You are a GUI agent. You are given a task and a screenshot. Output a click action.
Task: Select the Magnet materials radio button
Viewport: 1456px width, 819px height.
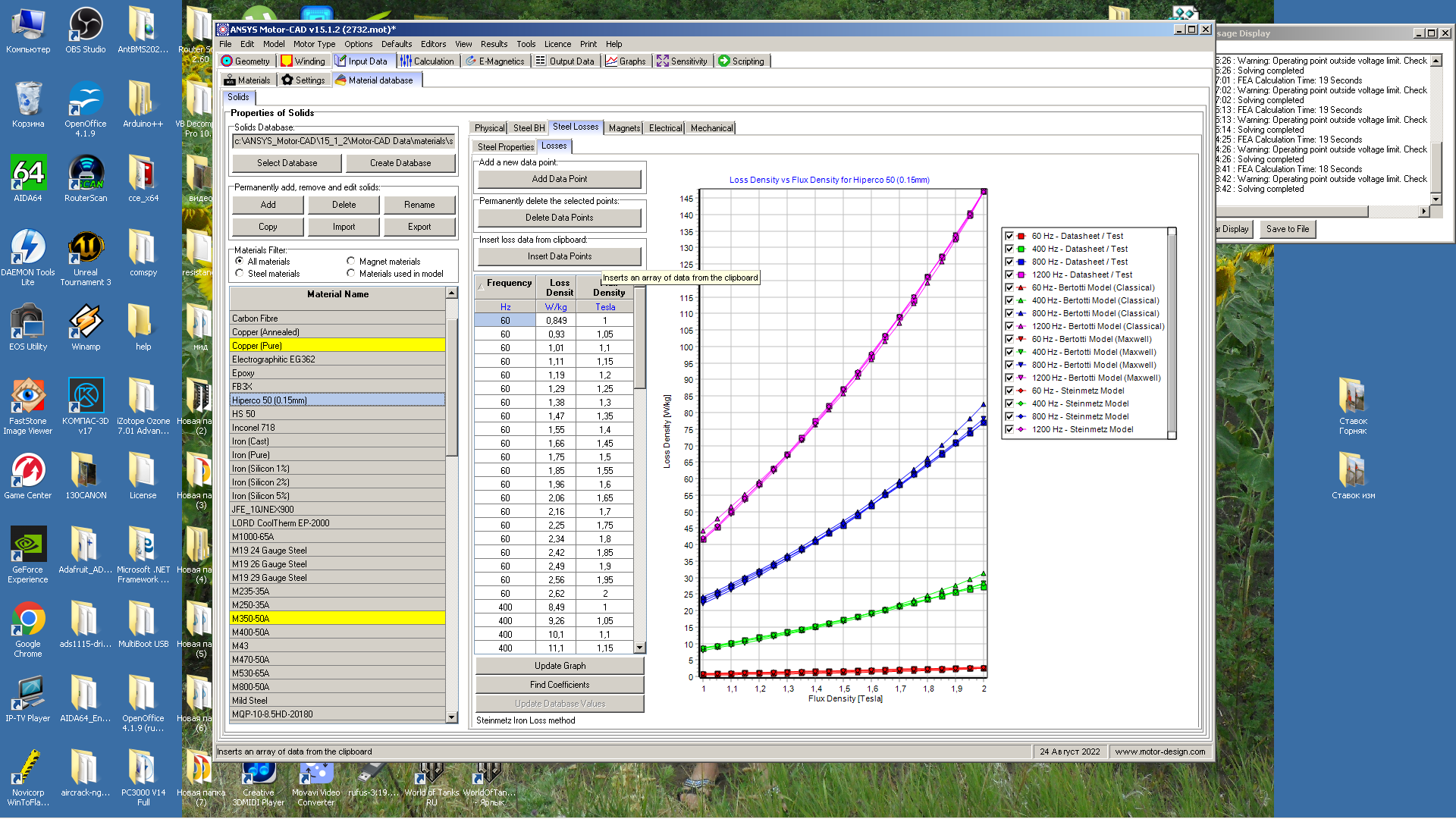(351, 262)
